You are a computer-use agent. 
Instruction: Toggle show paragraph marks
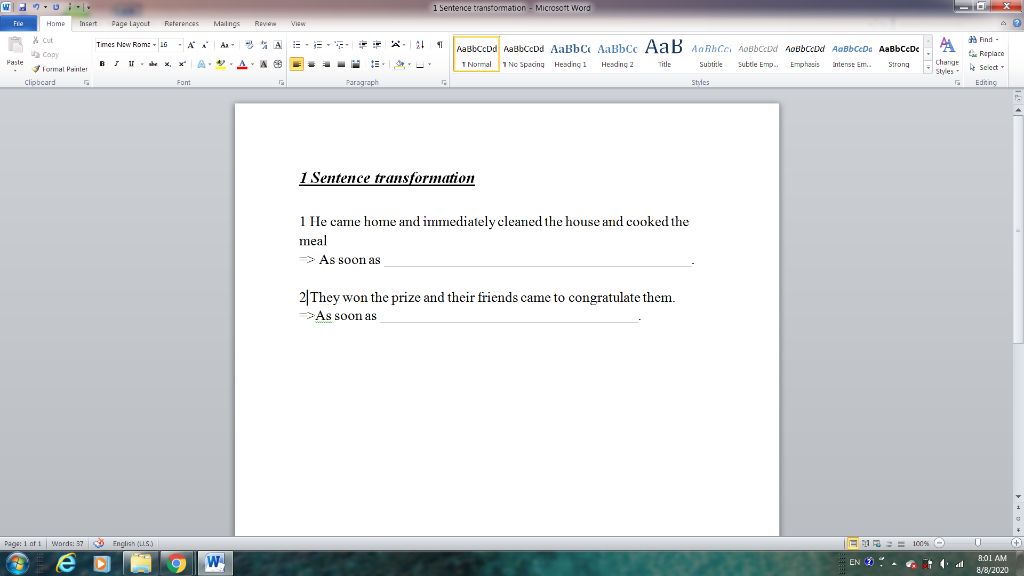(440, 45)
